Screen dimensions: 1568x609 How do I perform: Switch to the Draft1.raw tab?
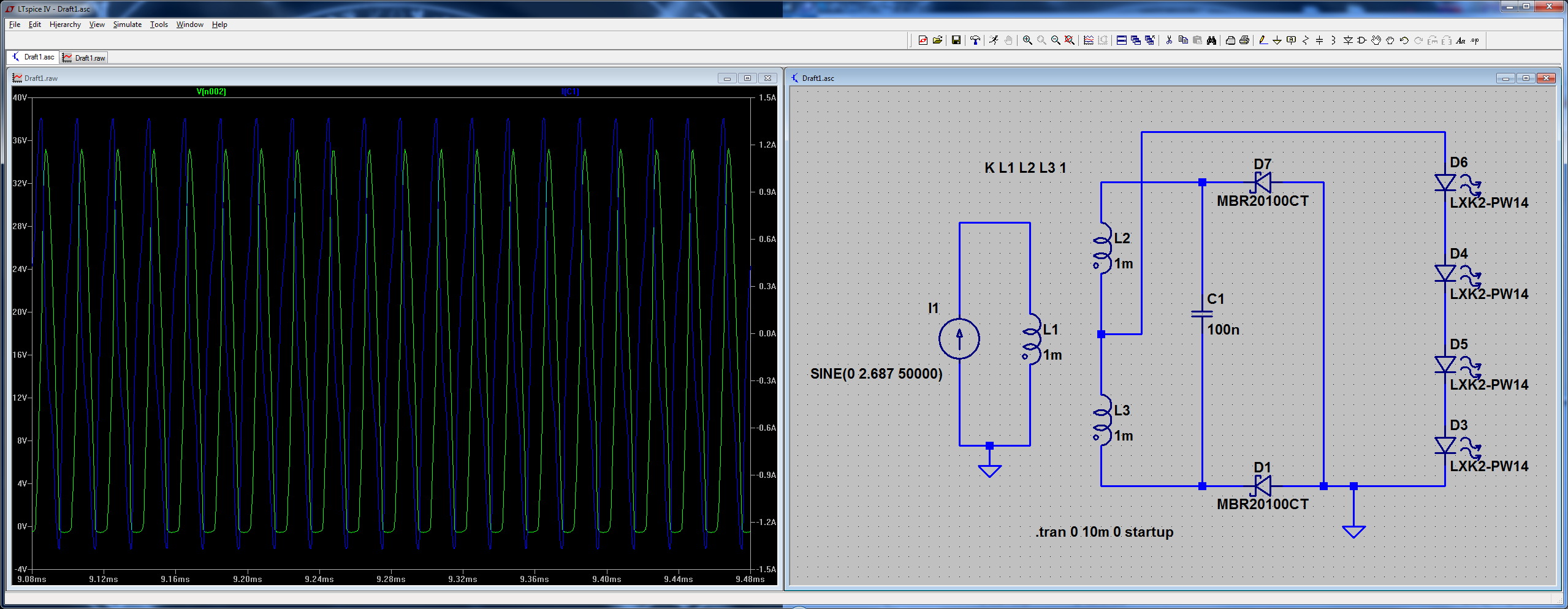84,58
